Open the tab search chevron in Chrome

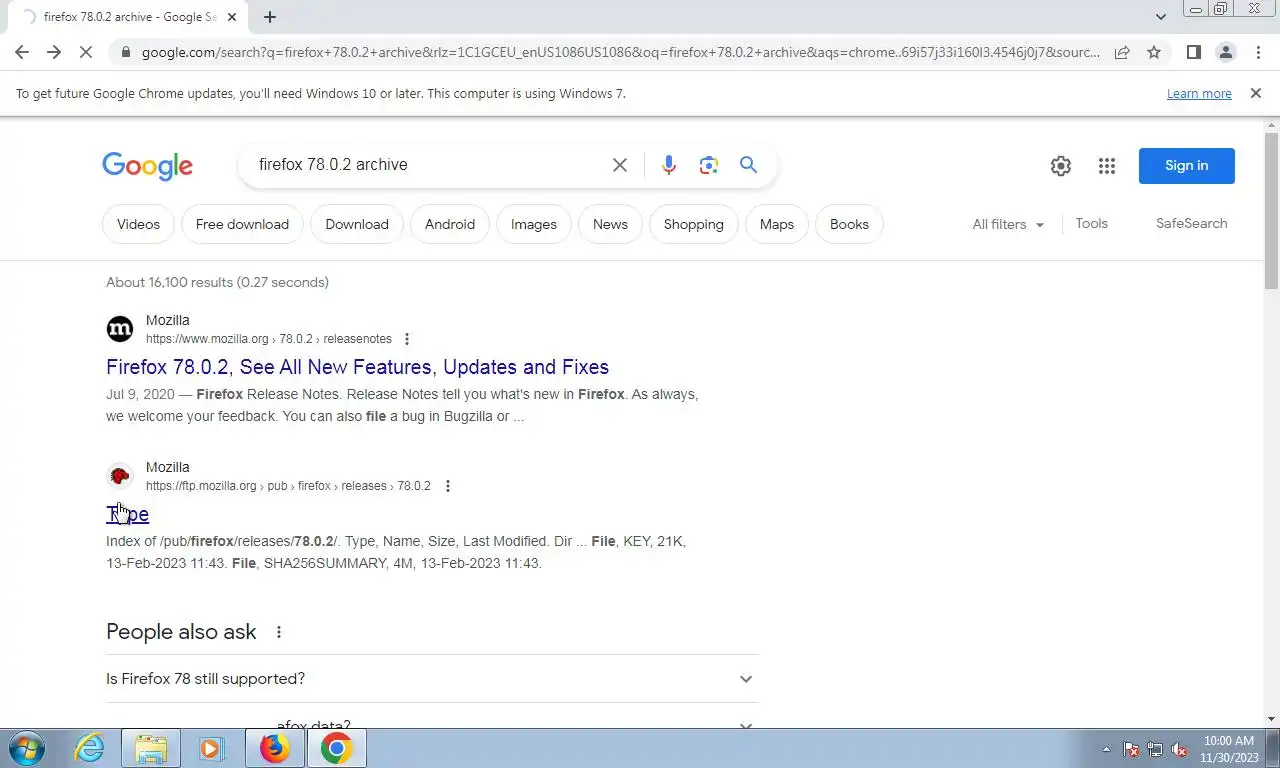tap(1161, 17)
